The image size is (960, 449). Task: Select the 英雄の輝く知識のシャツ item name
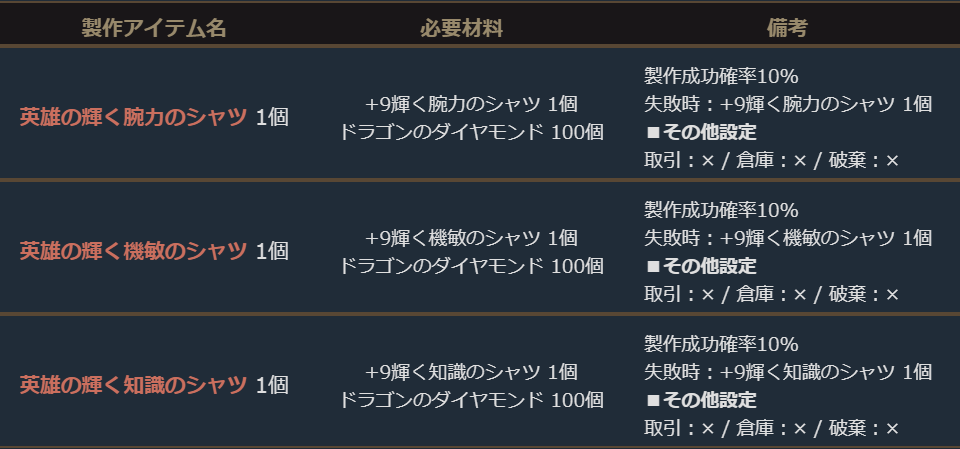pos(133,385)
